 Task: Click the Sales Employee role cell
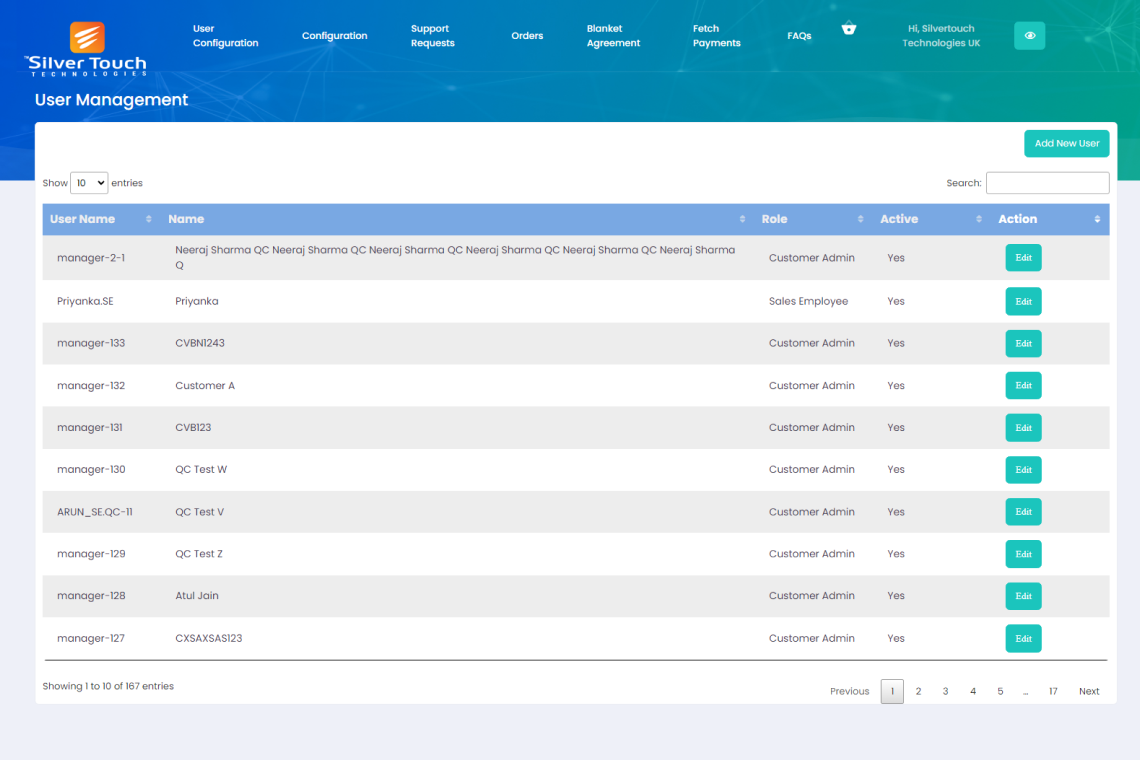tap(808, 301)
